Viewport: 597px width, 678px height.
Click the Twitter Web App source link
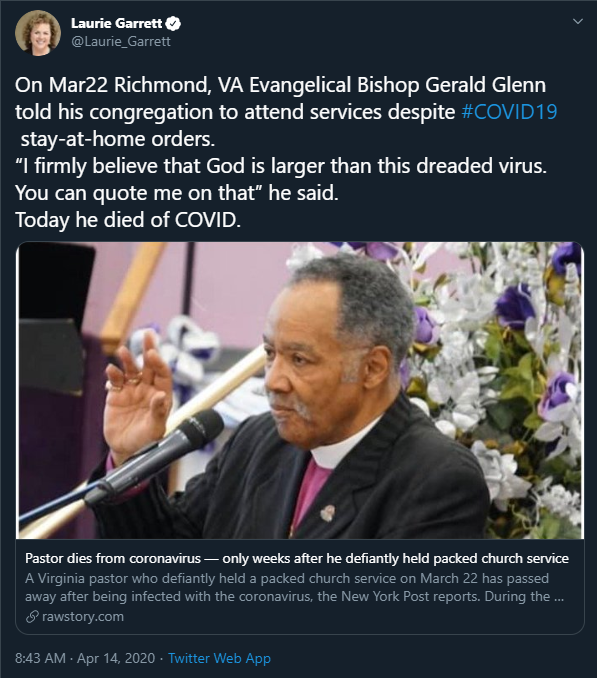[x=219, y=658]
